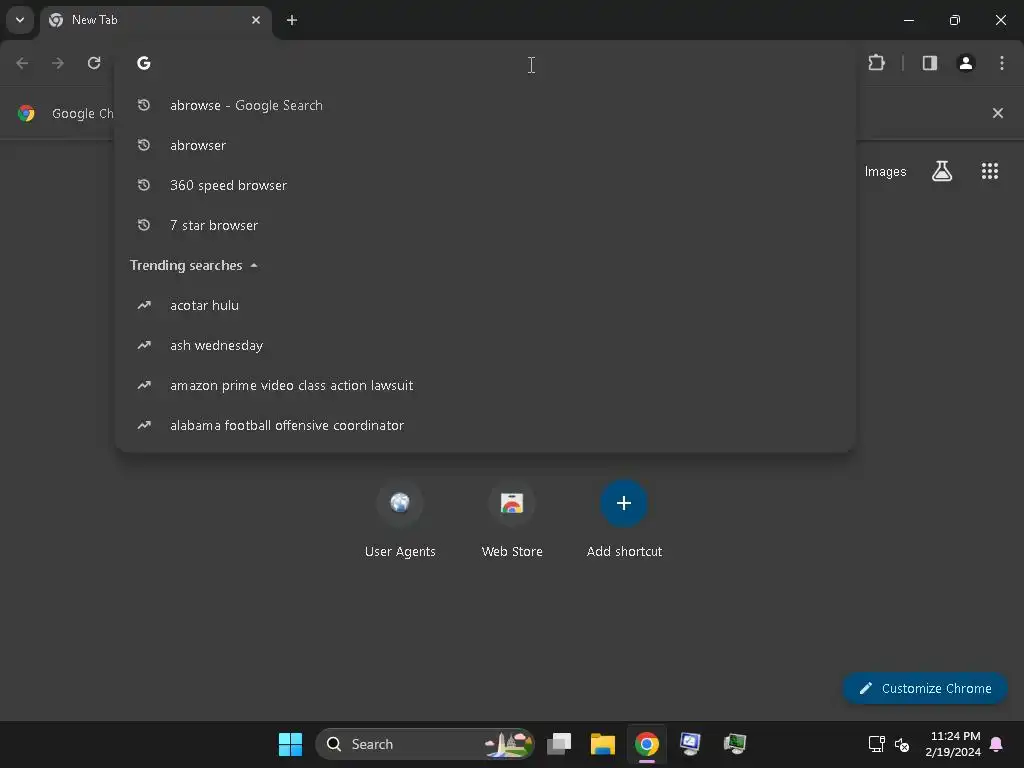Toggle the side panel icon
Viewport: 1024px width, 768px height.
coord(929,63)
